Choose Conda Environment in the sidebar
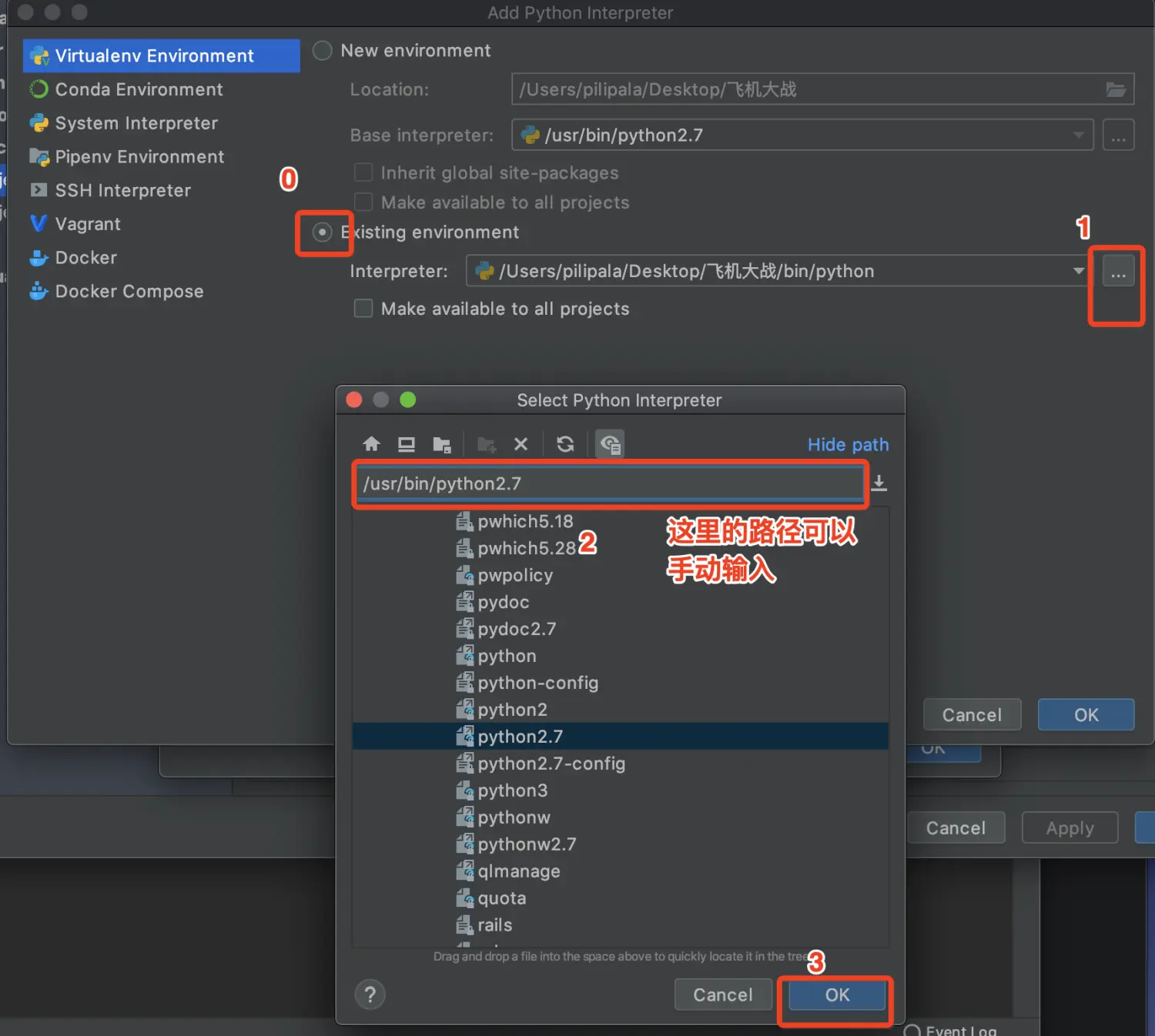 click(139, 89)
